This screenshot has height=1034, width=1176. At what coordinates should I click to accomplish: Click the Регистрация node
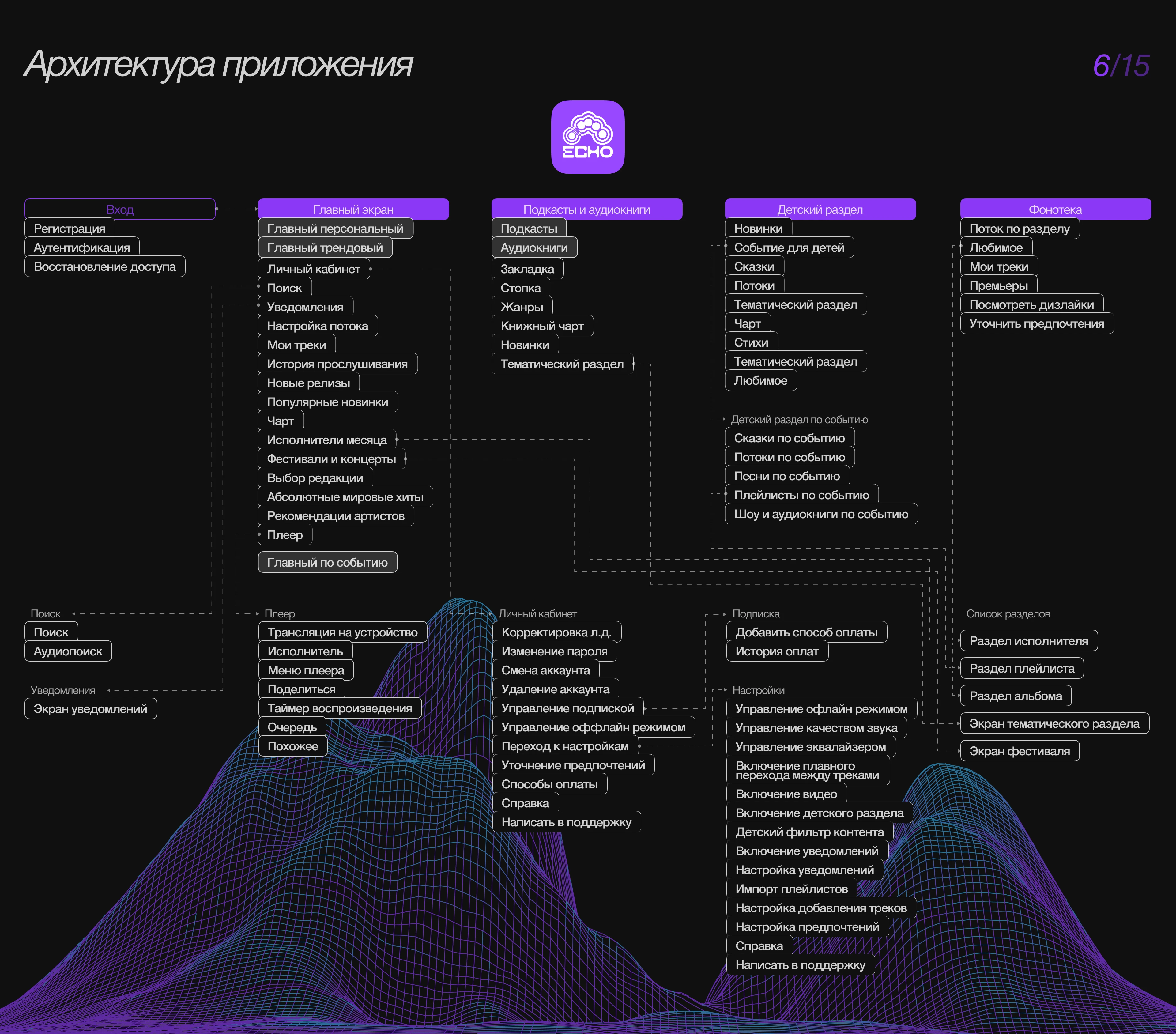70,228
